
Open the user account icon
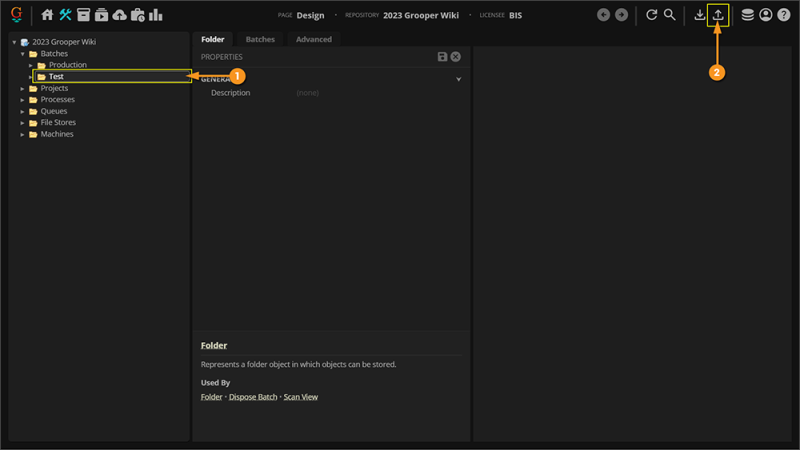click(x=765, y=15)
